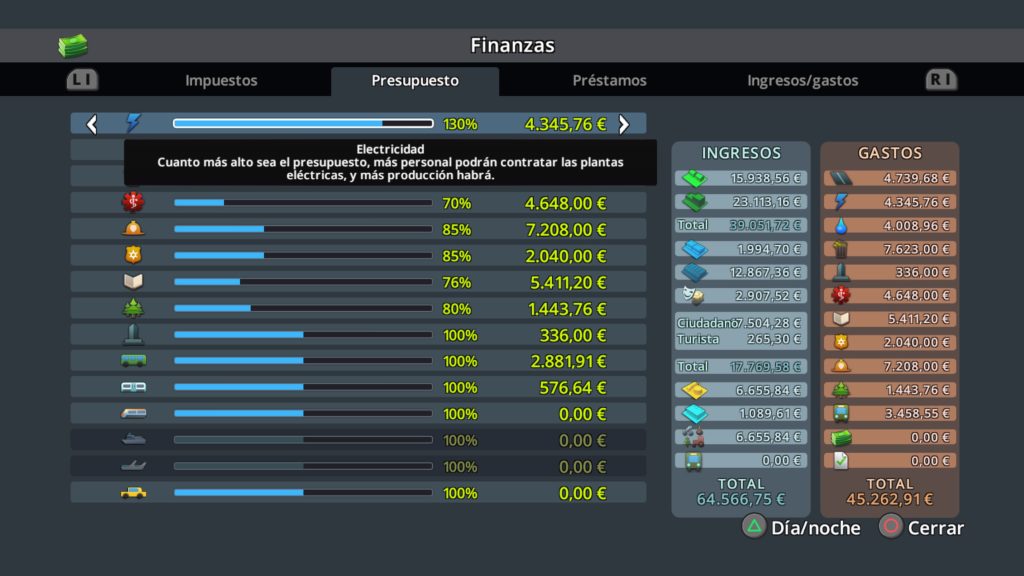Go to the Ingresos/gastos tab
The image size is (1024, 576).
[802, 81]
